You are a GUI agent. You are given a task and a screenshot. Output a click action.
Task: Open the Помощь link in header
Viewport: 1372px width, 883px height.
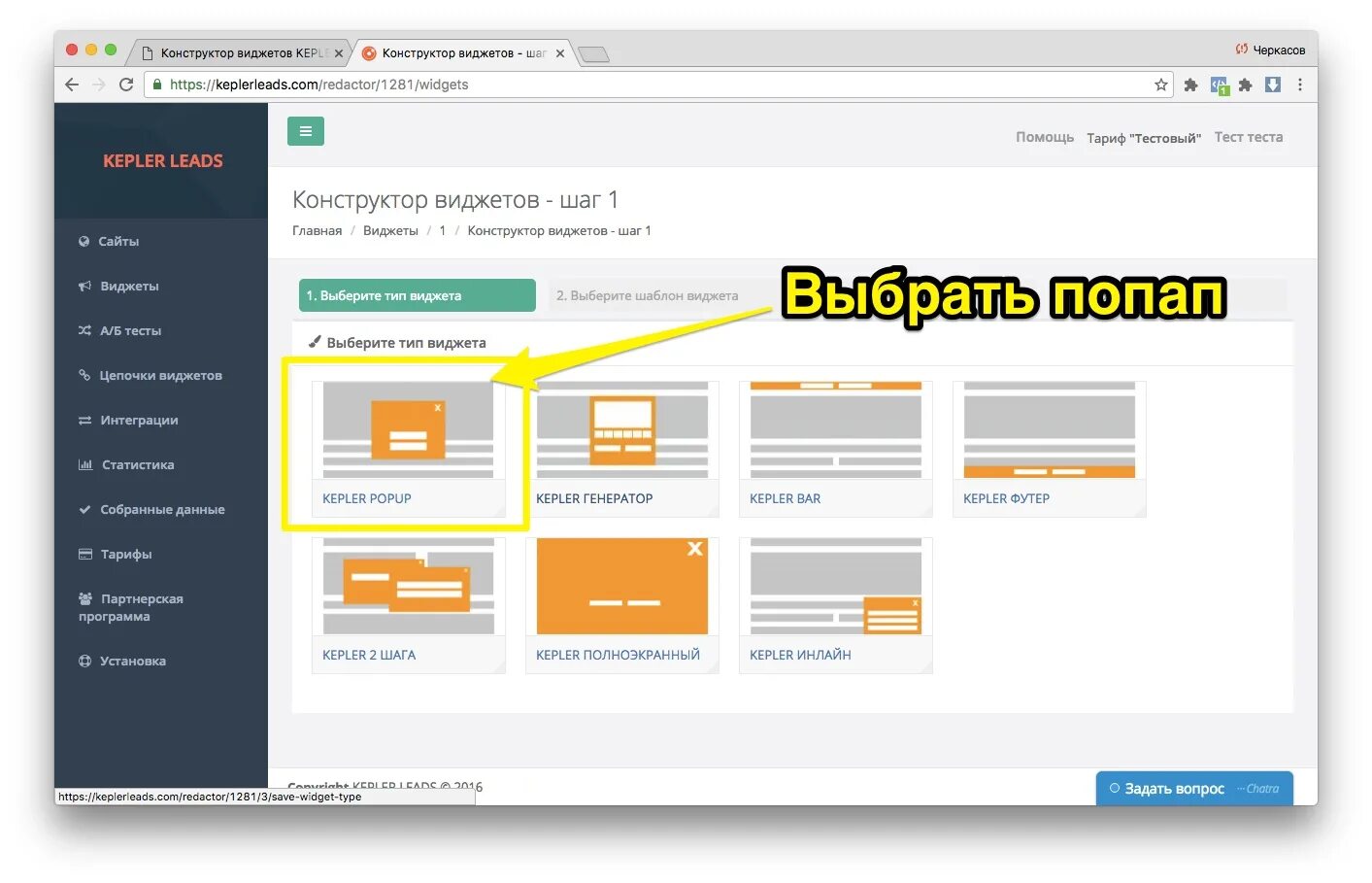pyautogui.click(x=1045, y=137)
